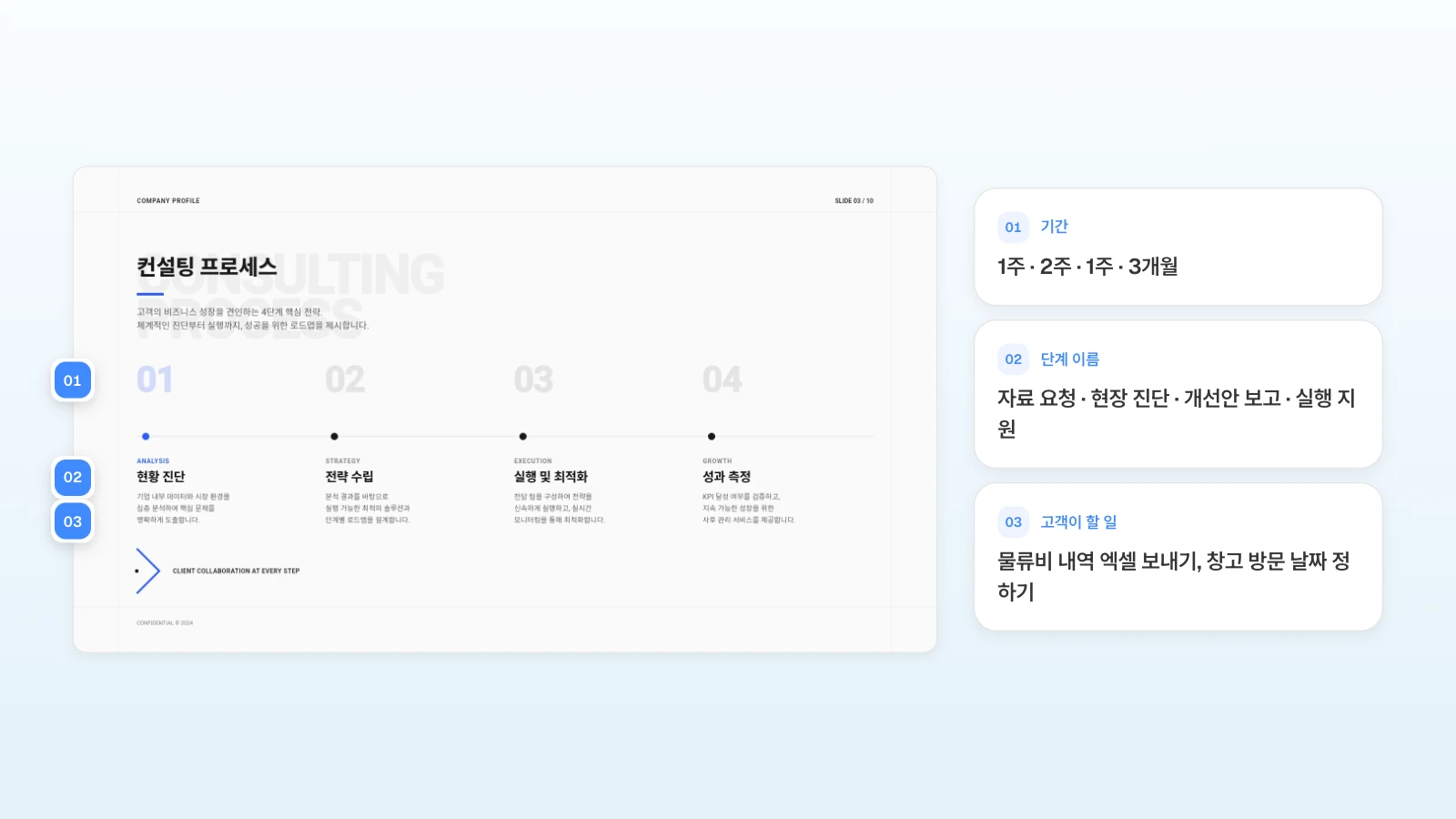Select the text '물류비 내역 엑셀 보내기'
1456x819 pixels.
click(1099, 561)
